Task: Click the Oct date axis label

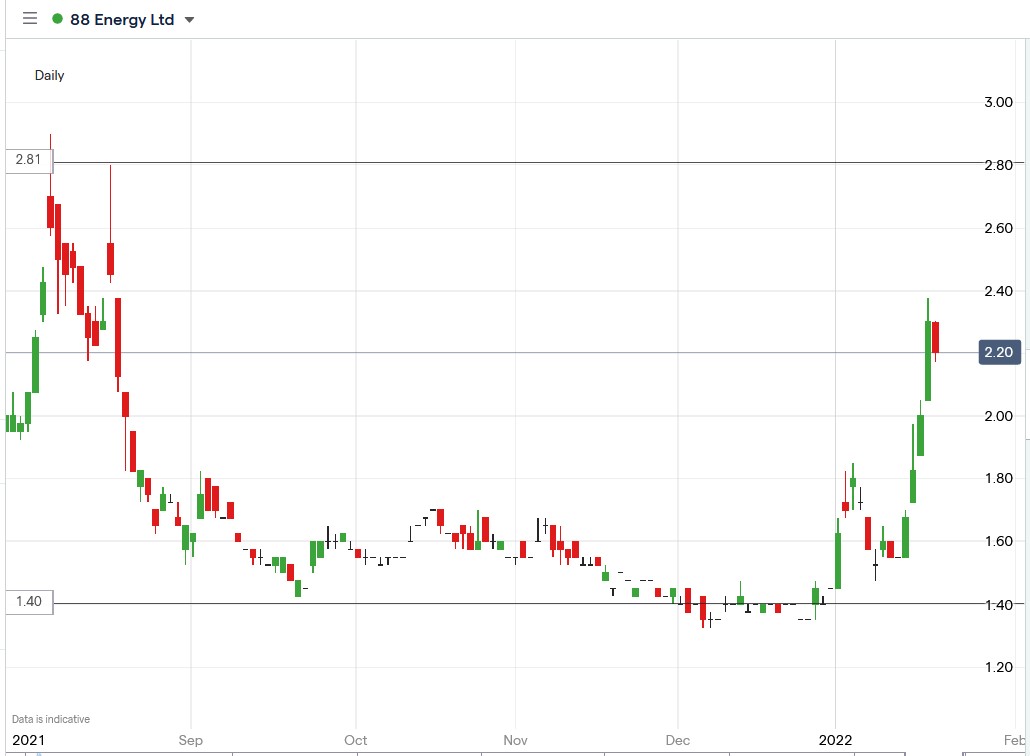Action: click(355, 740)
